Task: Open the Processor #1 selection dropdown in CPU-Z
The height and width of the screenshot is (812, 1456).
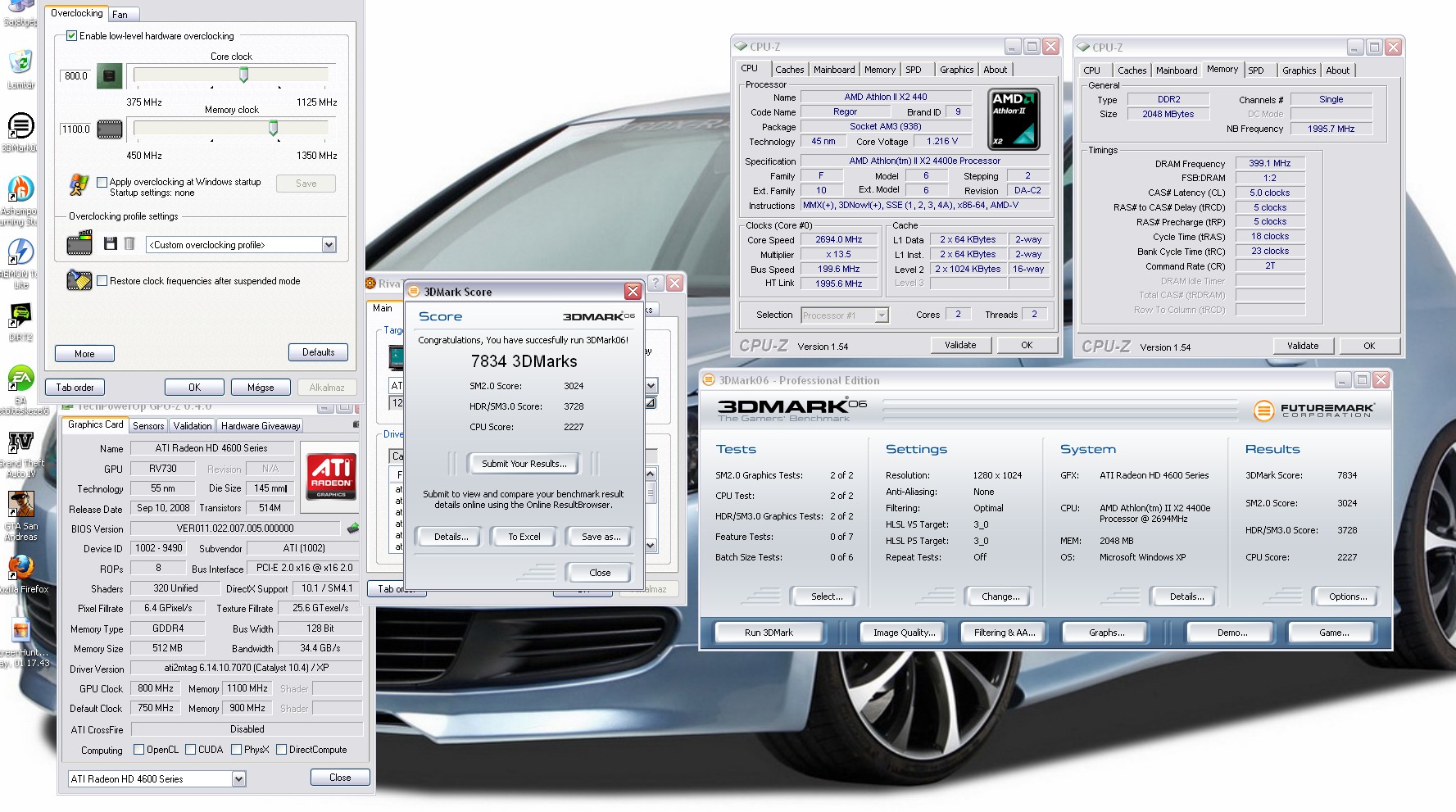Action: (882, 315)
